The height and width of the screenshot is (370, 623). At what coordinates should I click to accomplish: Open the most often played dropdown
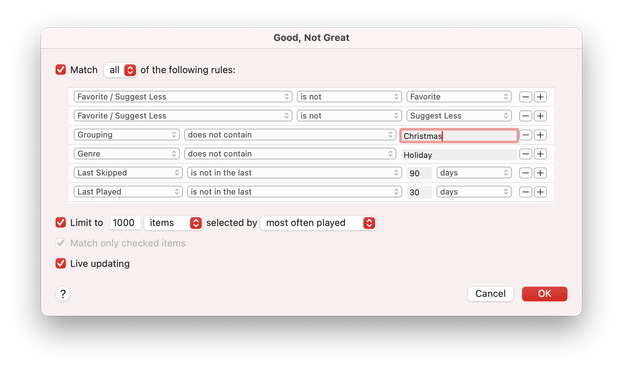[x=318, y=223]
